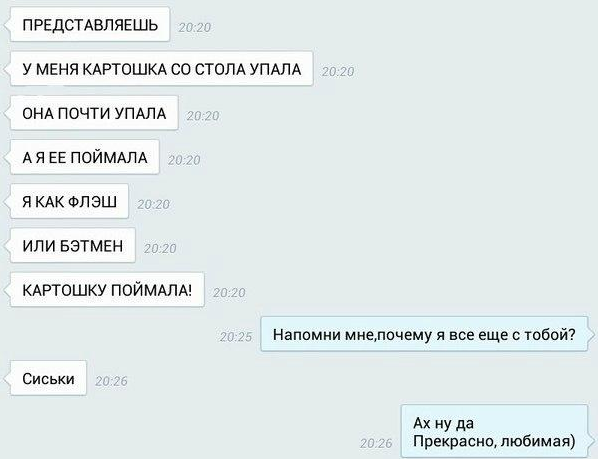Tap the message У МЕНЯ КАРТОШКА СО СТОЛА УПАЛА
Image resolution: width=598 pixels, height=459 pixels.
tap(162, 69)
